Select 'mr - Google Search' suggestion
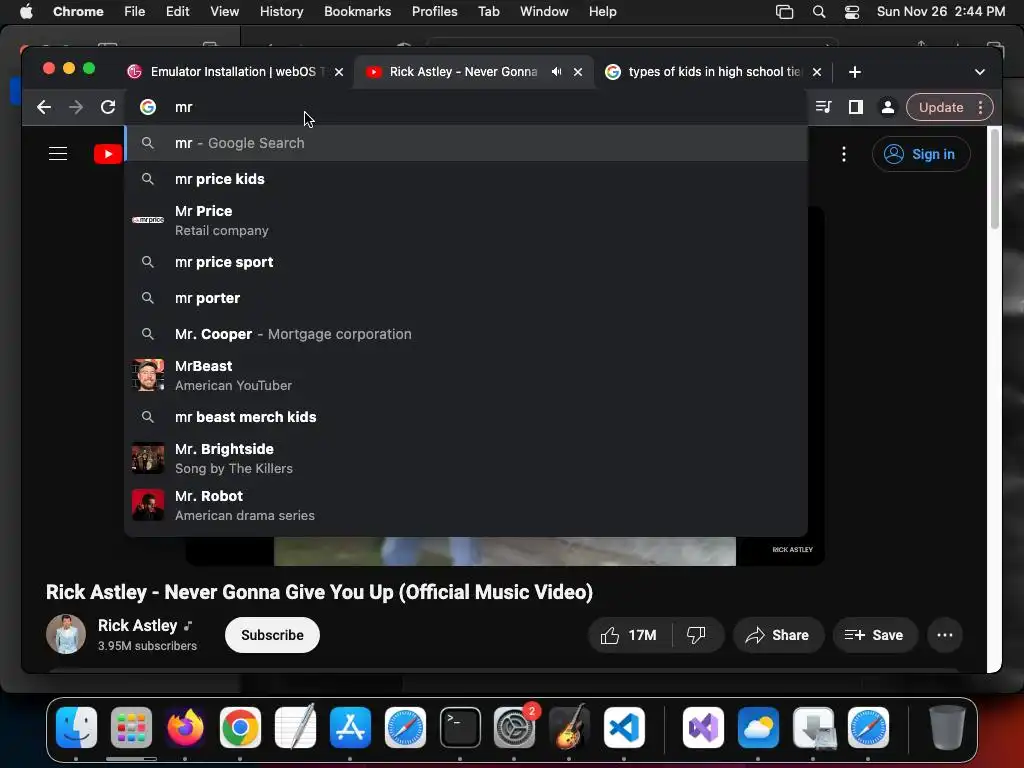The image size is (1024, 768). tap(466, 143)
